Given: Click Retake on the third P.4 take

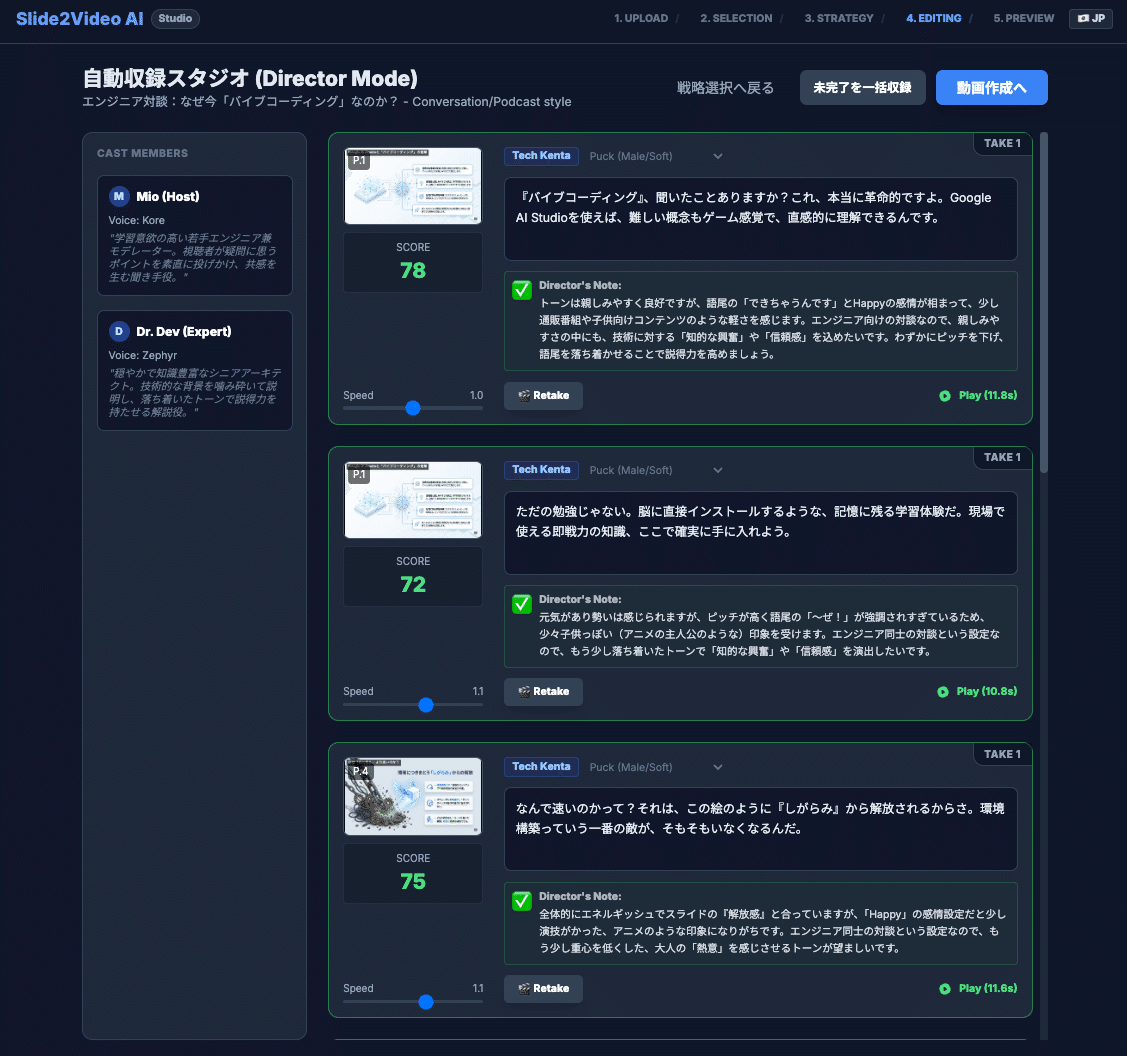Looking at the screenshot, I should click(543, 988).
